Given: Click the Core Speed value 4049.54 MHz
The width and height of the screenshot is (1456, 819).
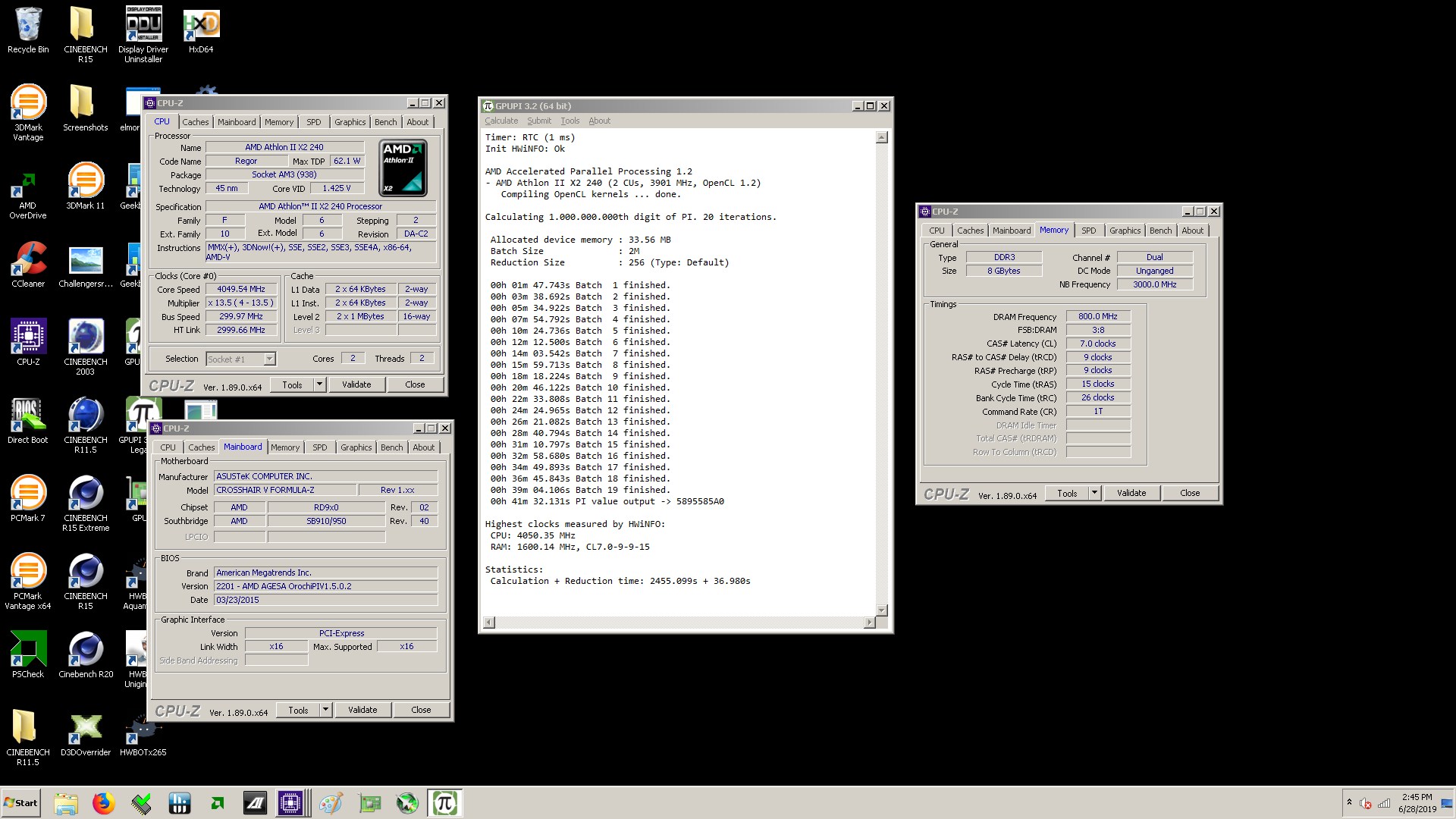Looking at the screenshot, I should click(241, 289).
